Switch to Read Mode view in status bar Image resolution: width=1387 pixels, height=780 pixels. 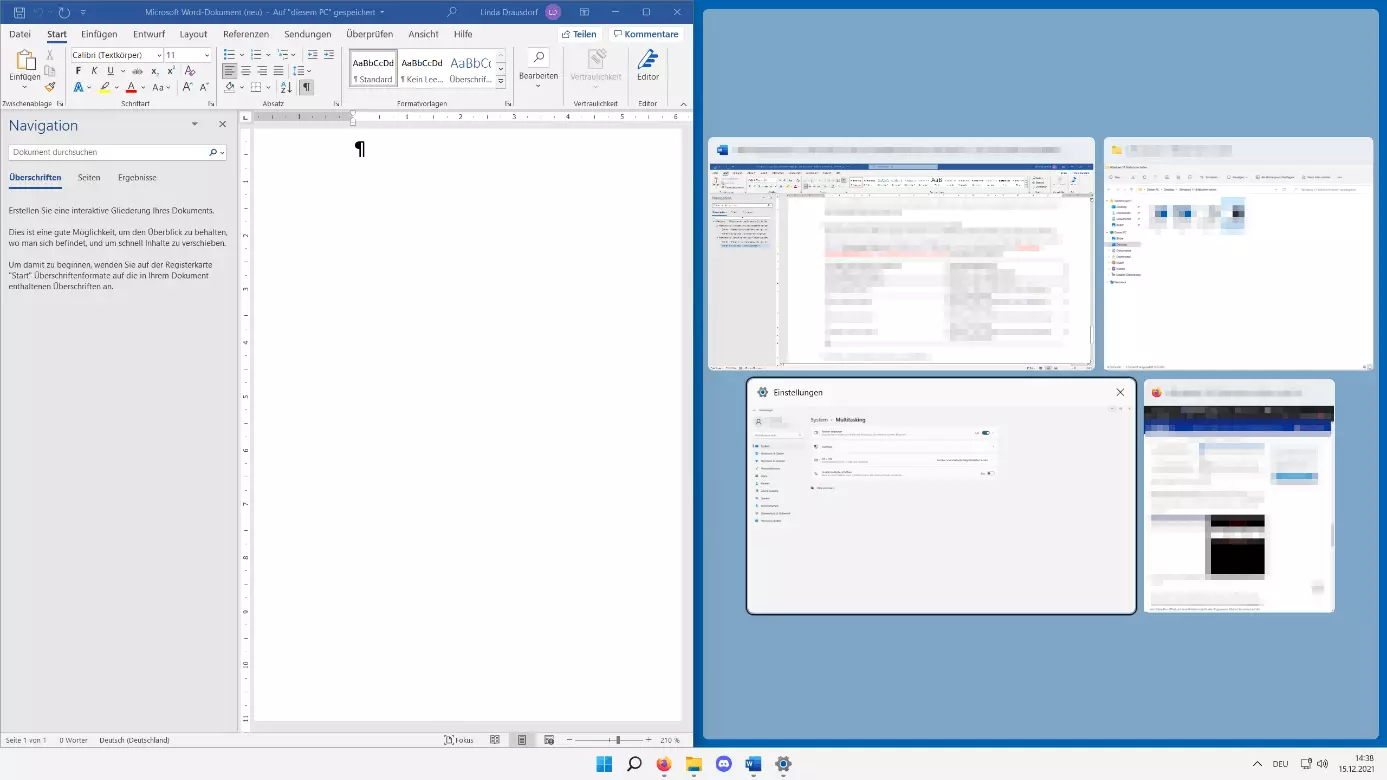(495, 740)
